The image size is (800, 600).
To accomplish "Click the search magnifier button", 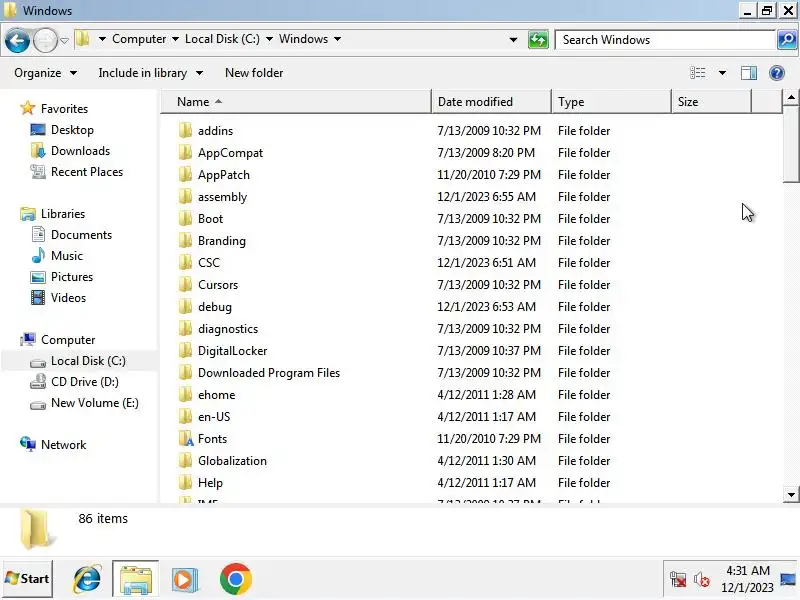I will [x=787, y=40].
